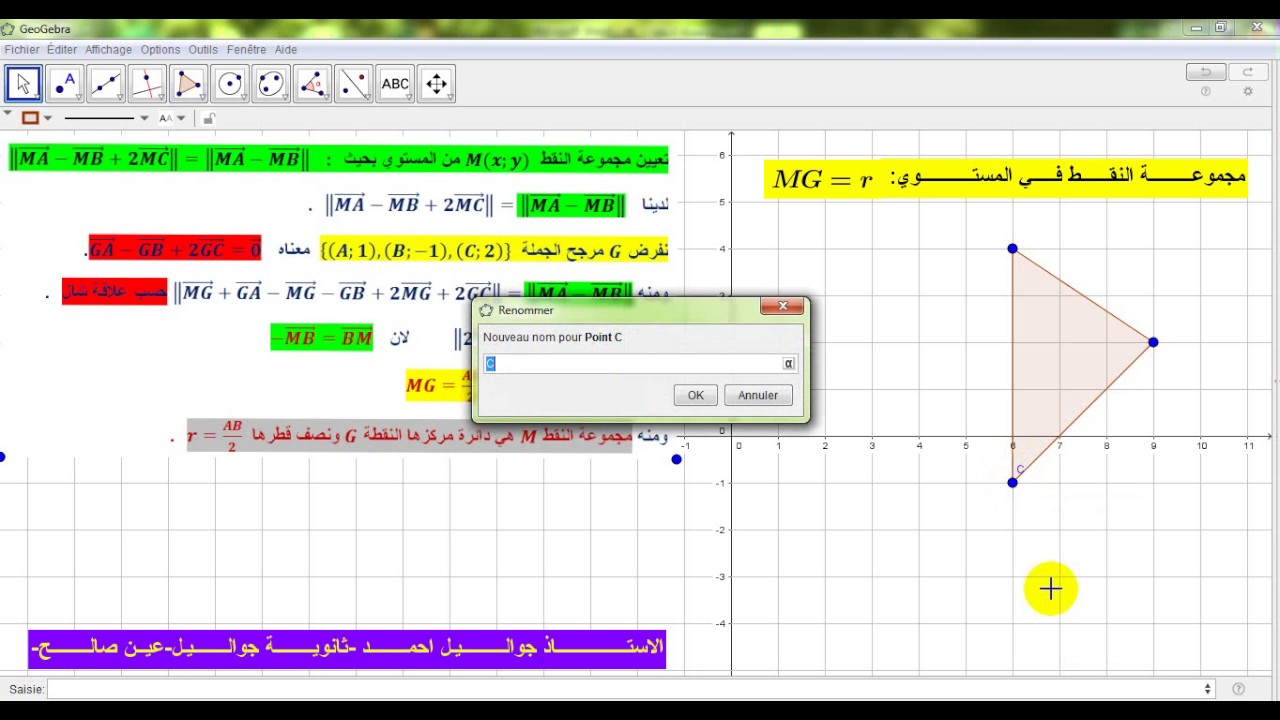The image size is (1280, 720).
Task: Open the Fichier menu
Action: tap(22, 49)
